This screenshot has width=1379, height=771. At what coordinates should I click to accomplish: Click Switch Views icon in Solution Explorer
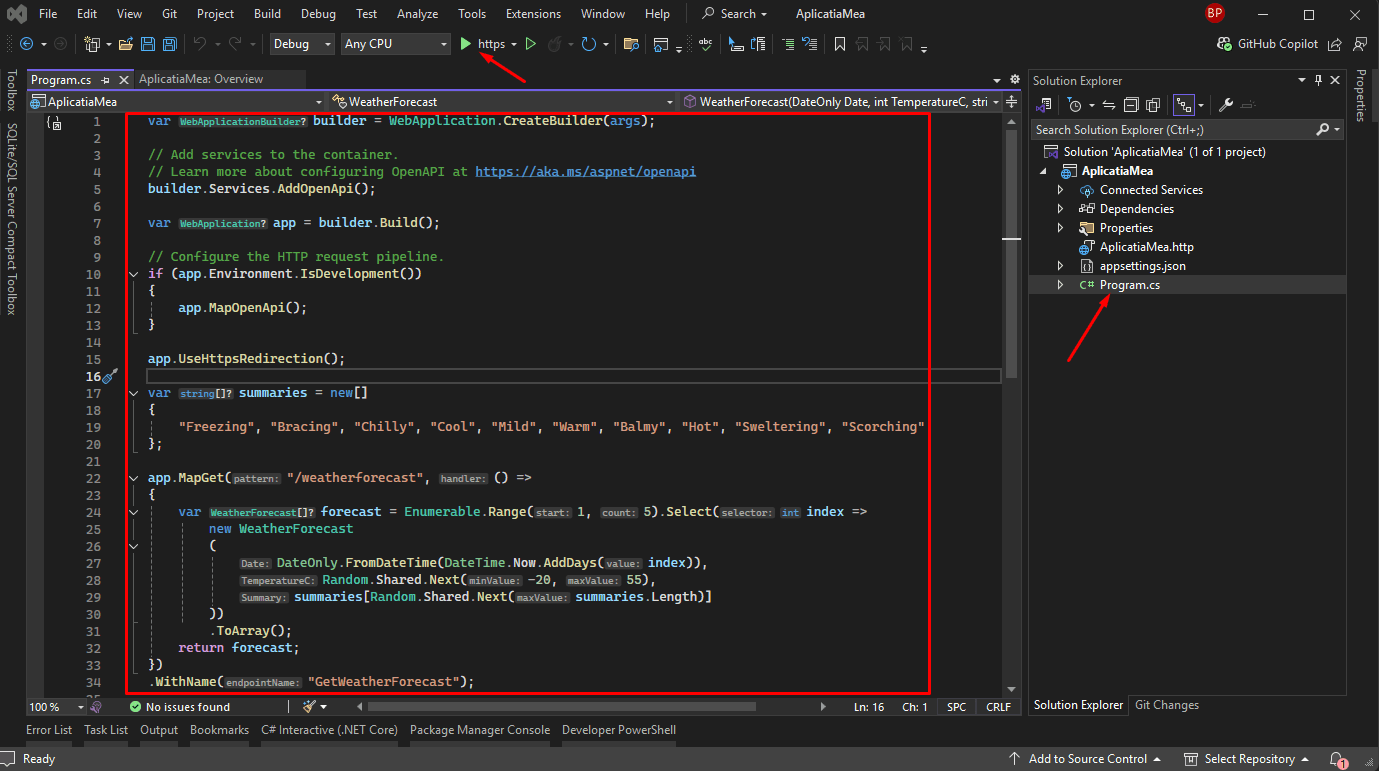(x=1044, y=105)
